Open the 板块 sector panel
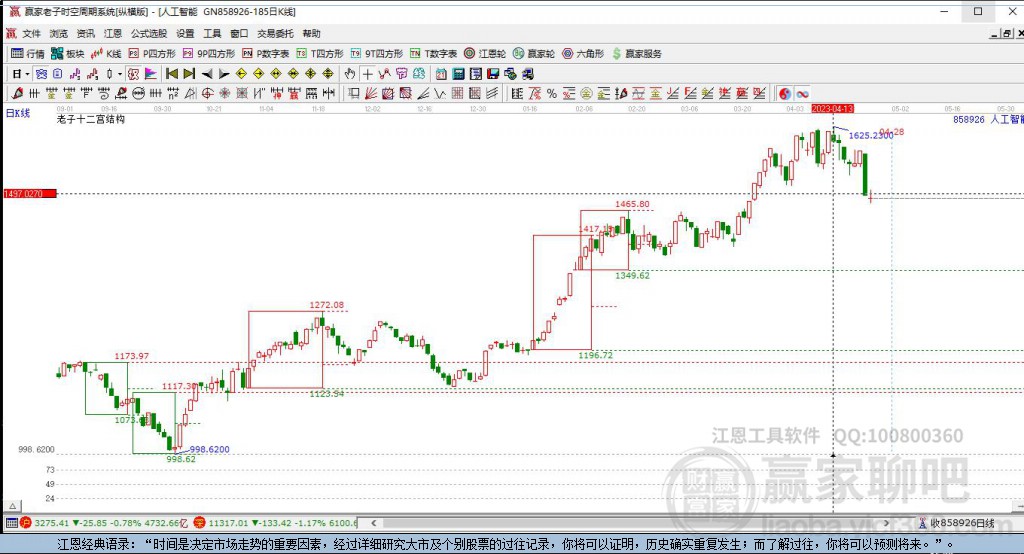 click(x=68, y=54)
